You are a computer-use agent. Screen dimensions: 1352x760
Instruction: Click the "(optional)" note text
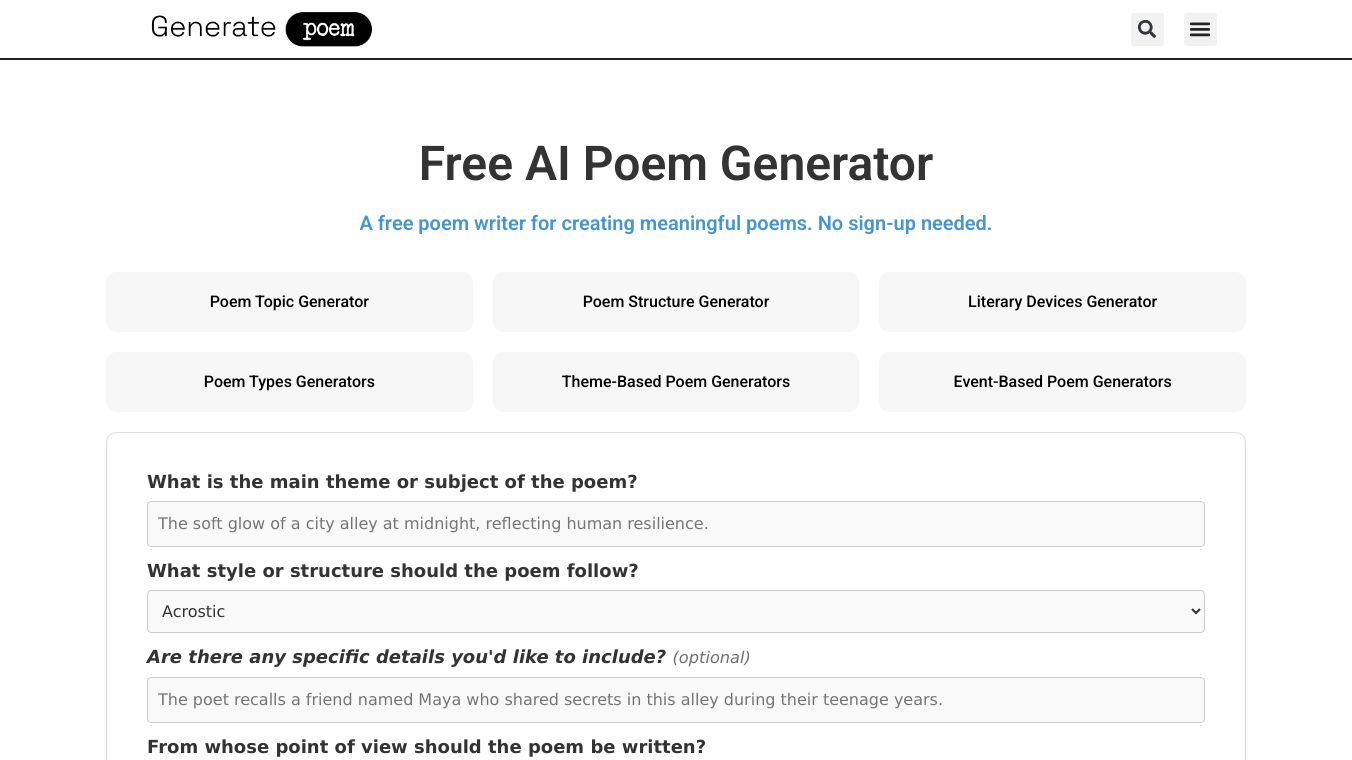pos(711,658)
